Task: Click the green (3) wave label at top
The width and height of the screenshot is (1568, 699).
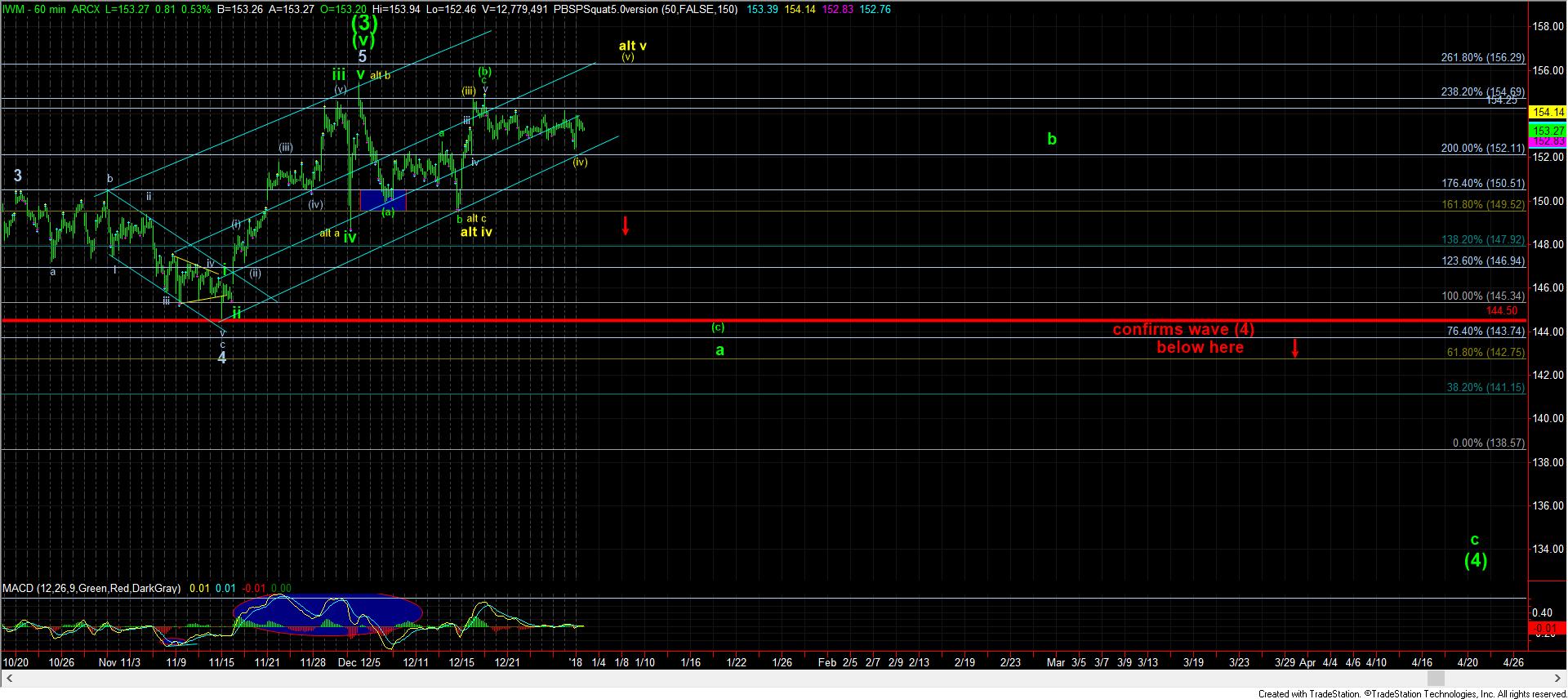Action: (x=363, y=22)
